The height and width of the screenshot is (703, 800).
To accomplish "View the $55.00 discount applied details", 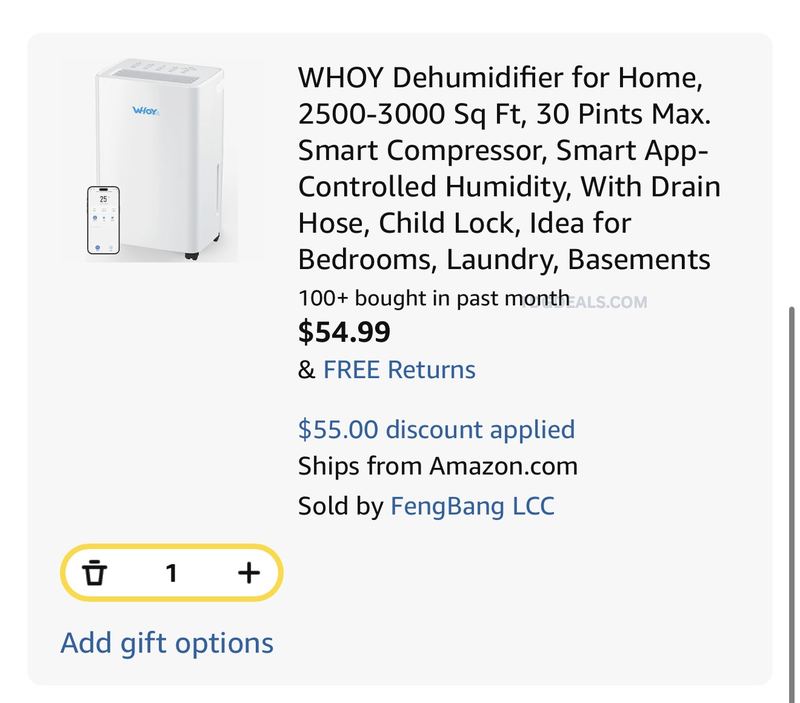I will pyautogui.click(x=436, y=429).
